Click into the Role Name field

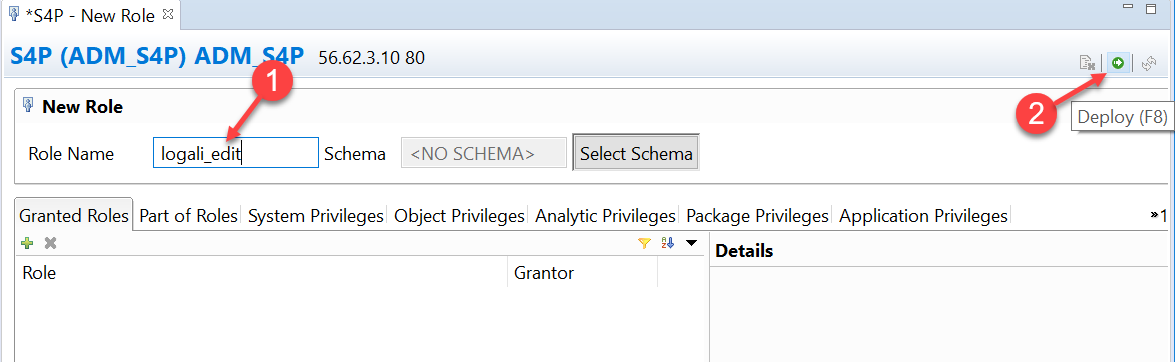click(236, 154)
